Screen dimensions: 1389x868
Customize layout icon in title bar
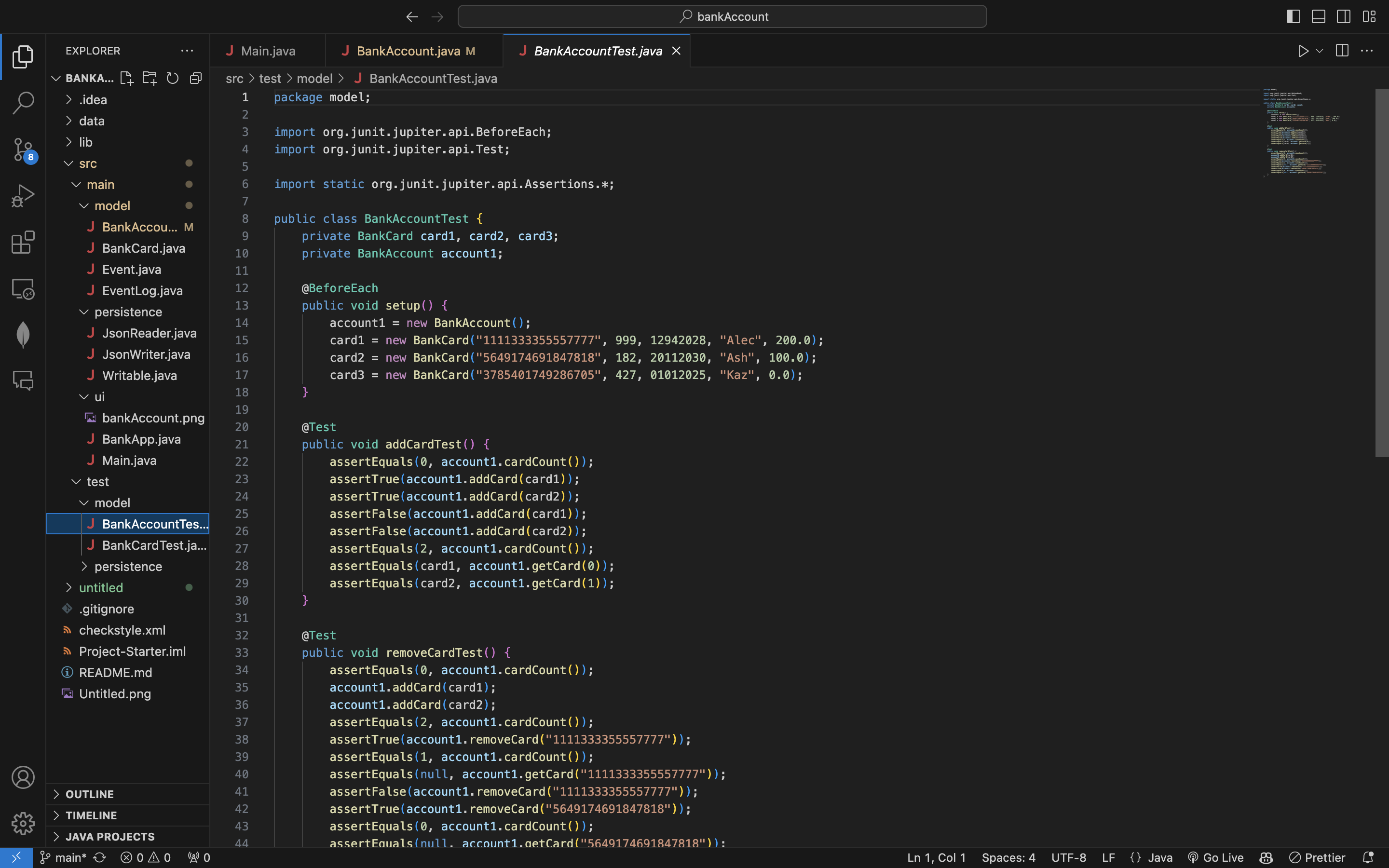click(1369, 17)
